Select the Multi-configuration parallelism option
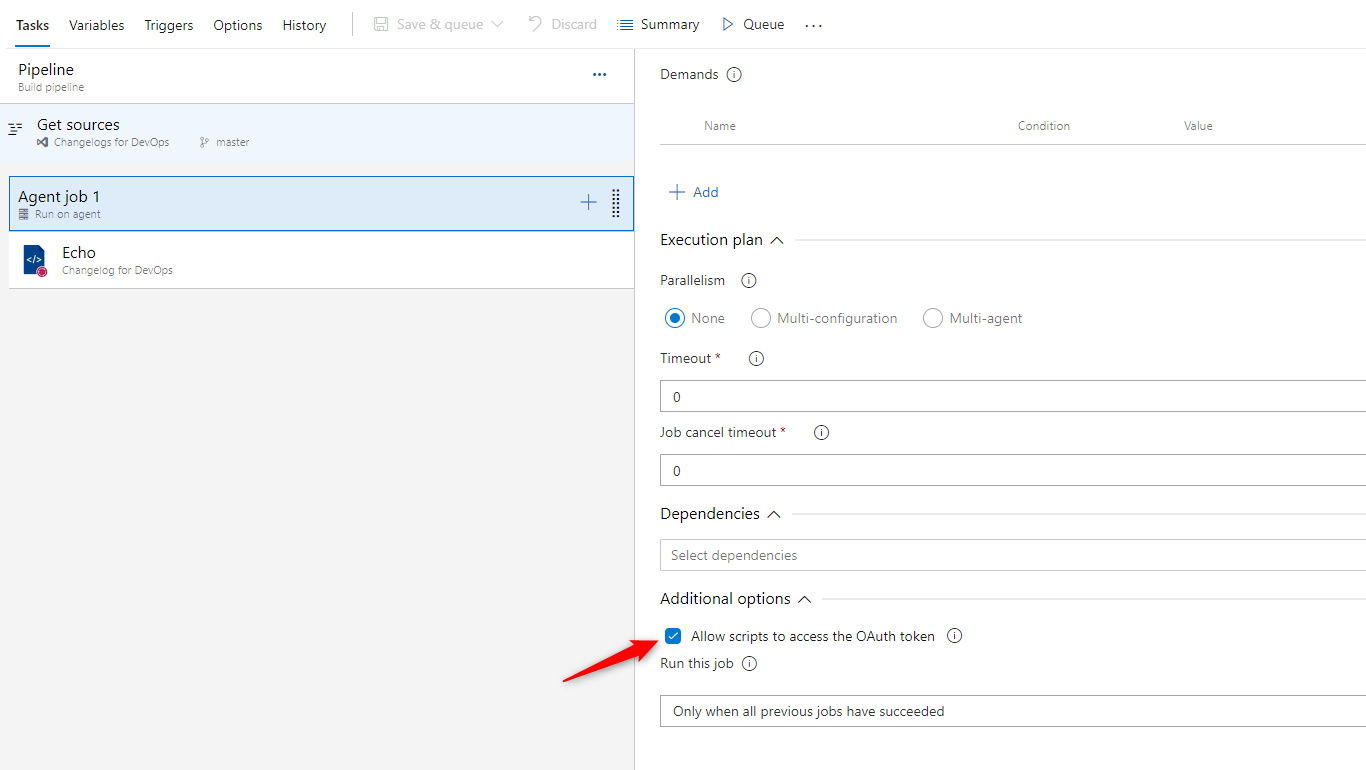This screenshot has height=770, width=1366. tap(761, 319)
